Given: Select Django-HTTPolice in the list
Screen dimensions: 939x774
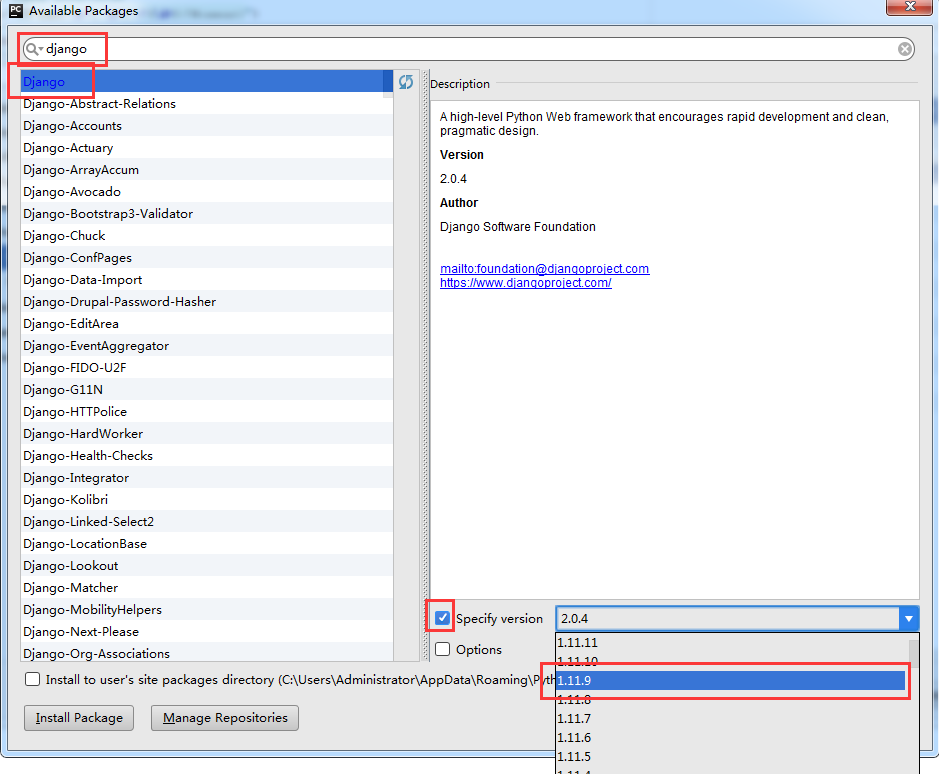Looking at the screenshot, I should [207, 412].
